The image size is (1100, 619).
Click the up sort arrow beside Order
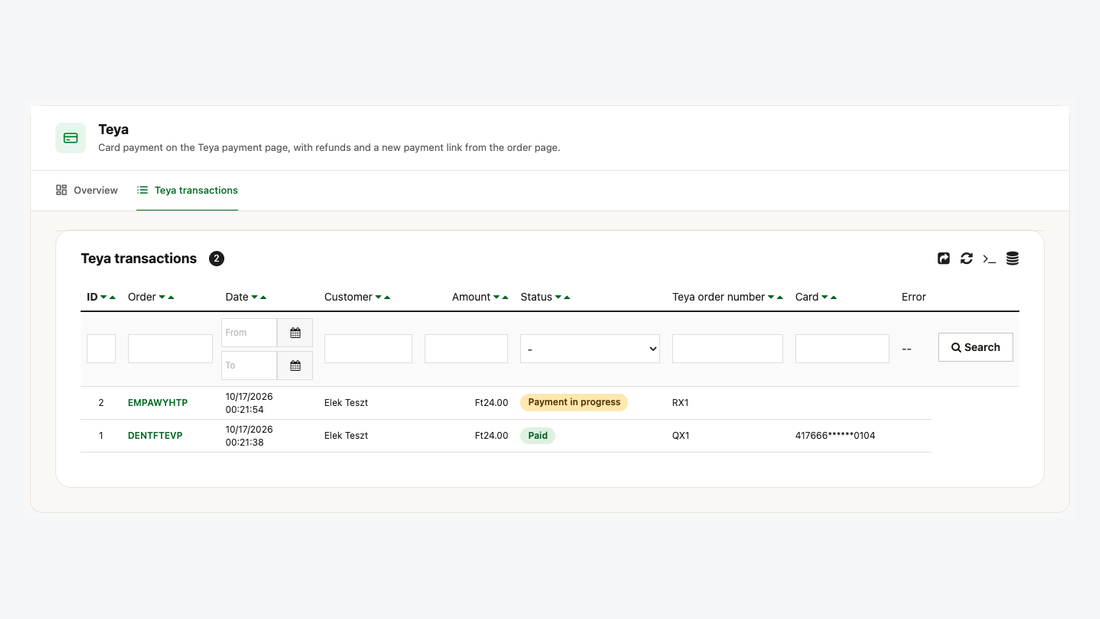171,297
